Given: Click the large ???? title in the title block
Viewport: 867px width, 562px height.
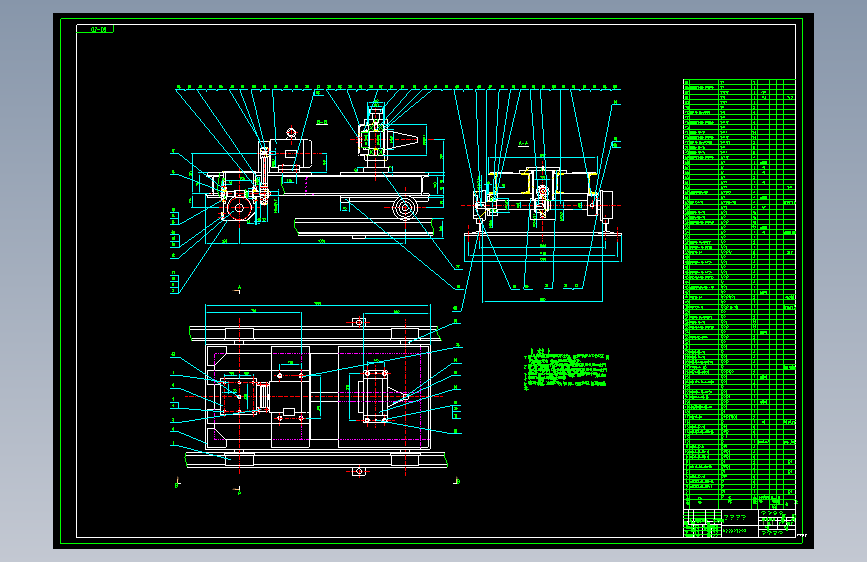Looking at the screenshot, I should pyautogui.click(x=736, y=517).
